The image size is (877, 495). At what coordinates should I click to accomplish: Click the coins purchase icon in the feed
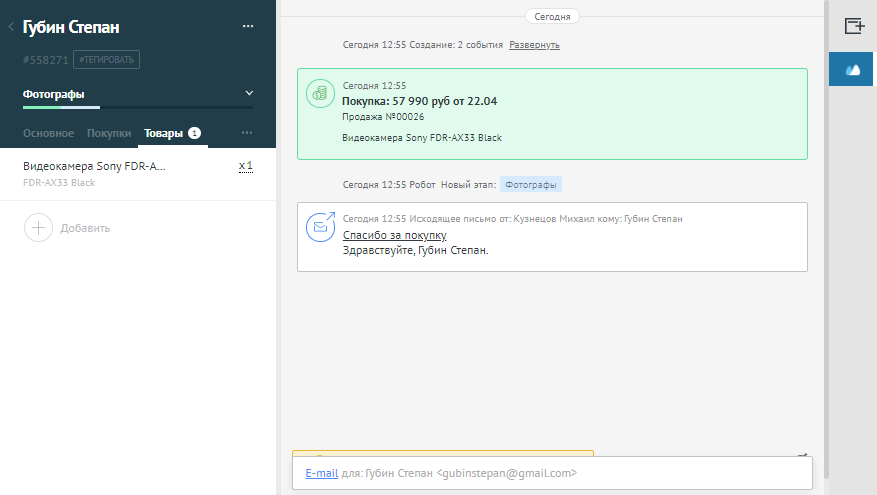(x=320, y=93)
